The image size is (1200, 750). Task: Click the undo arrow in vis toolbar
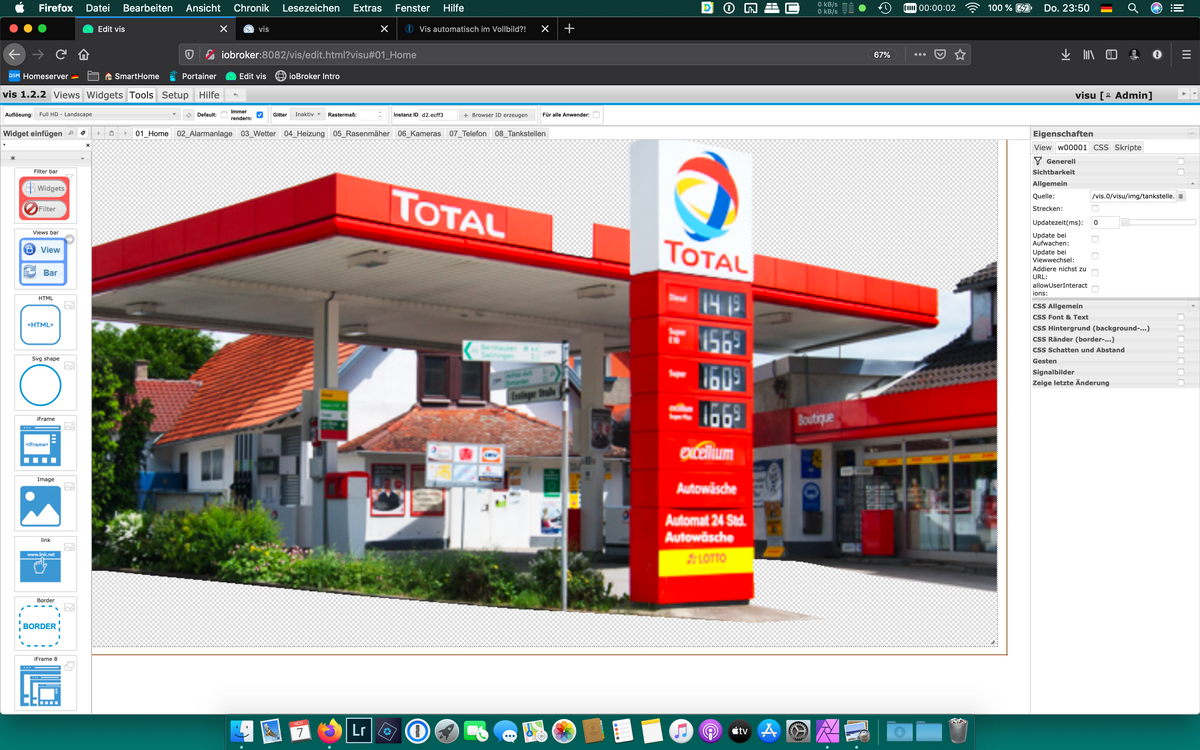[x=236, y=95]
